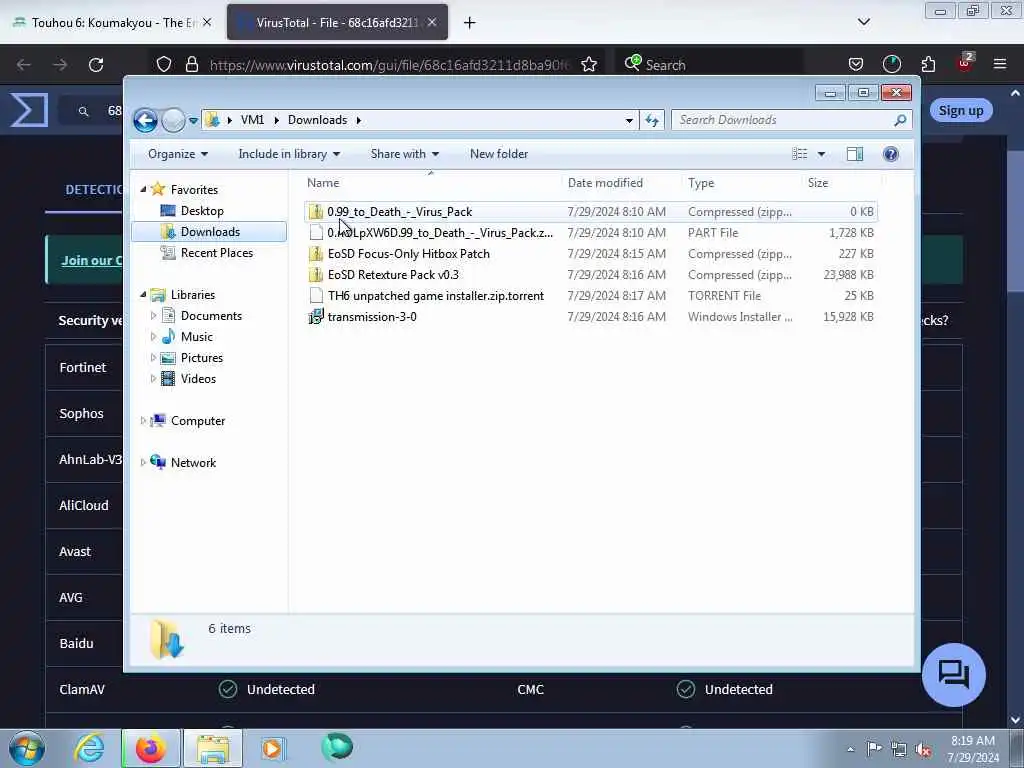Open the Share with dropdown
This screenshot has height=768, width=1024.
(404, 154)
